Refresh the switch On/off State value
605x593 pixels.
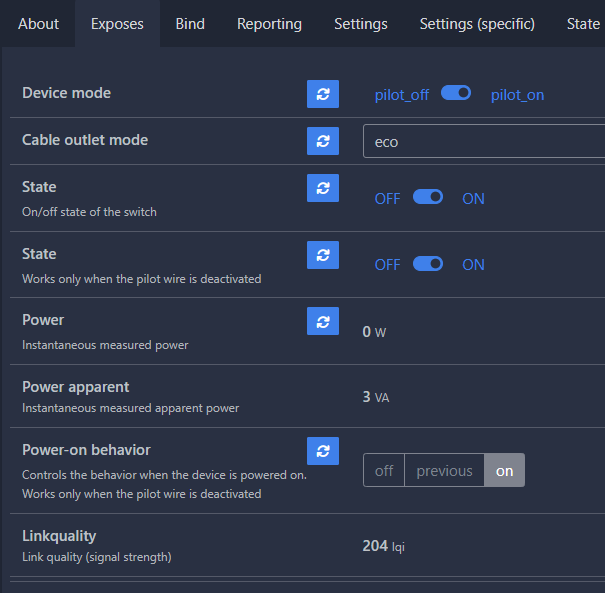point(323,188)
